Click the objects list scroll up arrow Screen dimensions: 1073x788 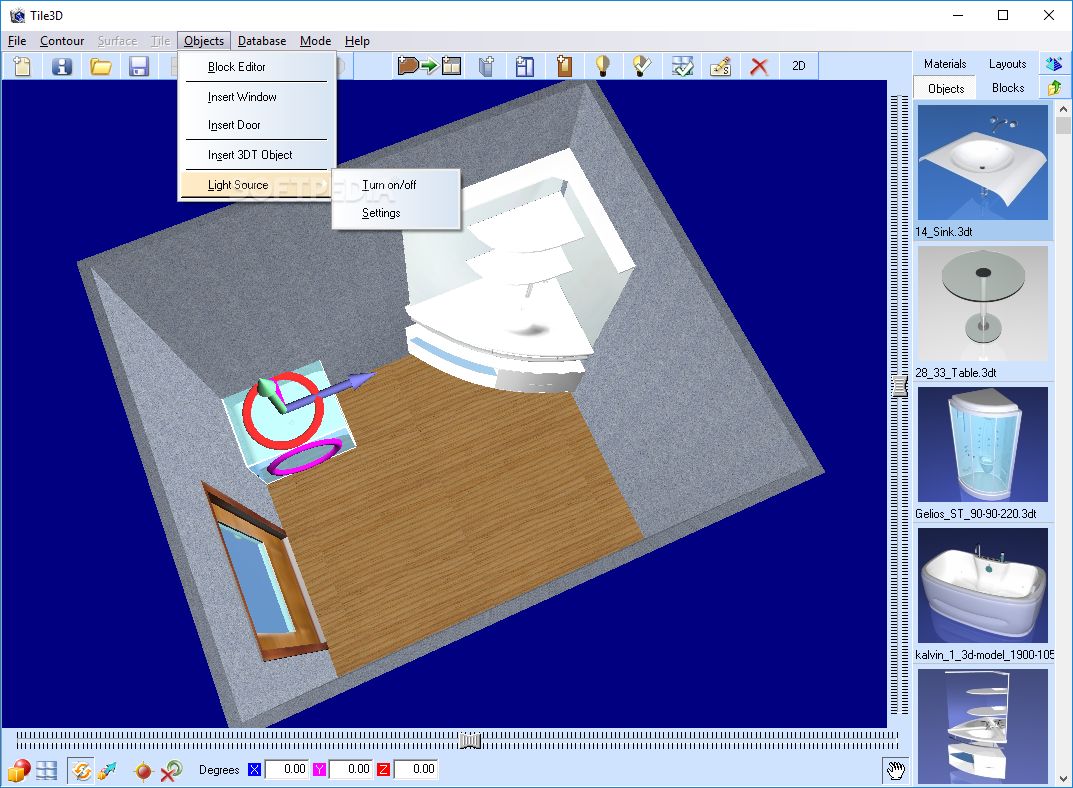click(1063, 109)
